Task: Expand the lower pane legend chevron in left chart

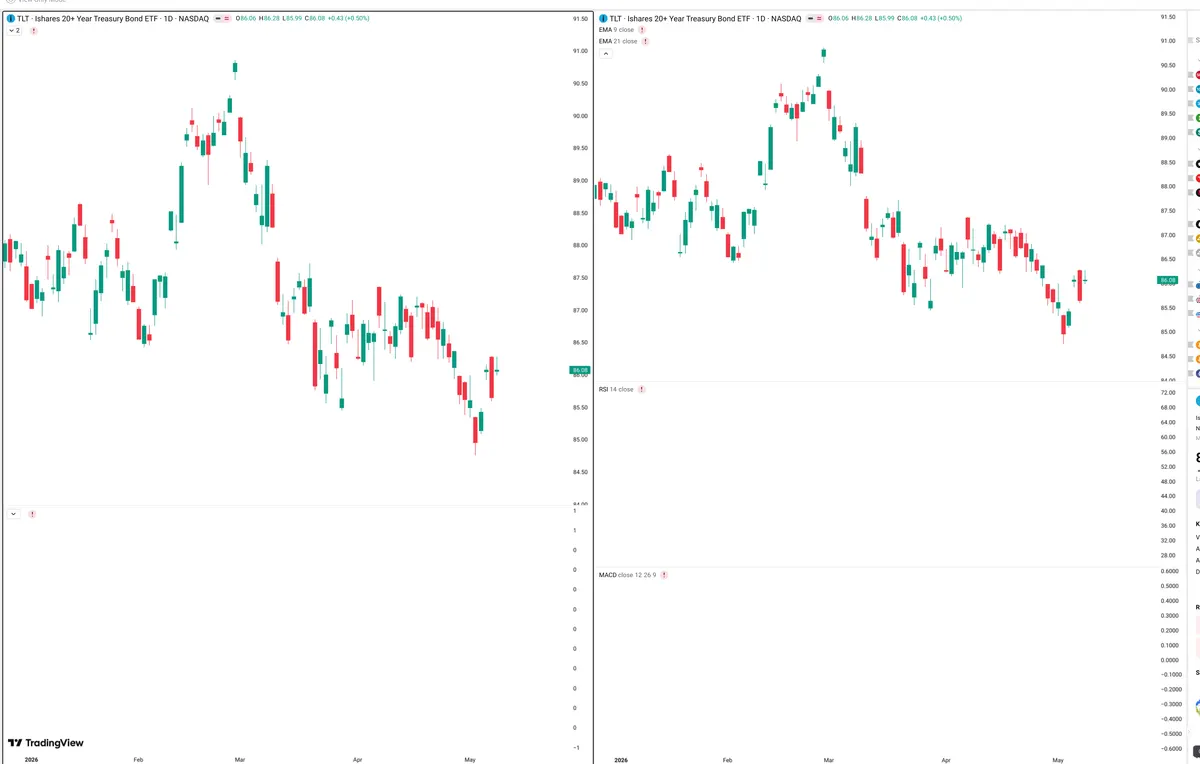Action: 14,514
